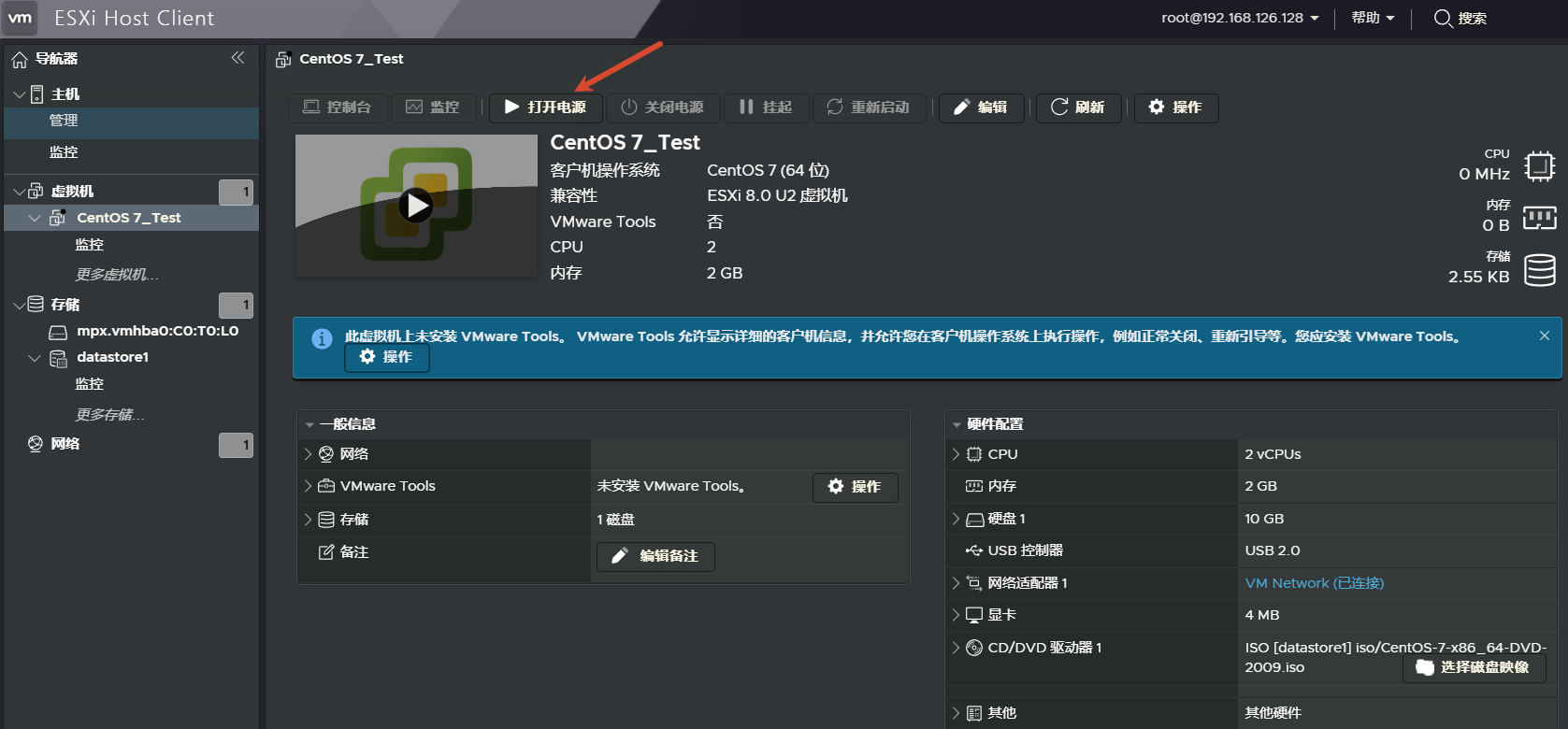Click the network globe icon in general info
The height and width of the screenshot is (729, 1568).
tap(326, 454)
